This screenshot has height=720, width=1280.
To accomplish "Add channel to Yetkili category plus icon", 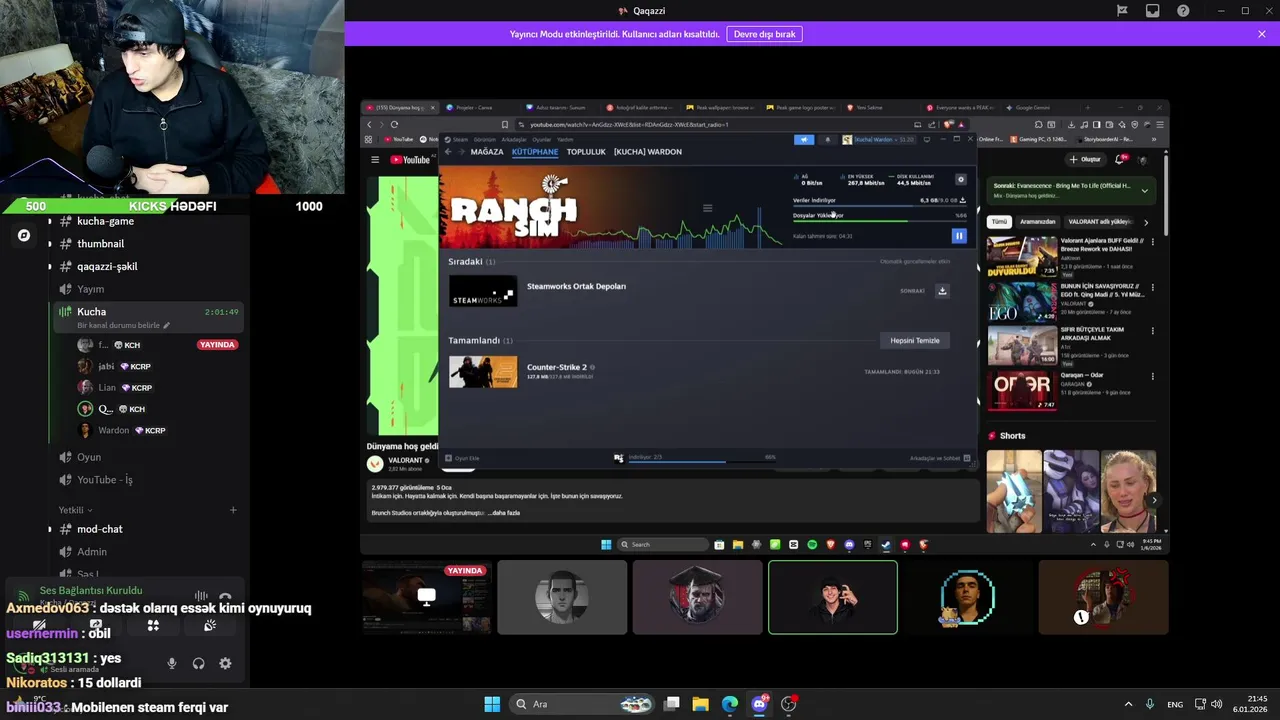I will tap(233, 510).
